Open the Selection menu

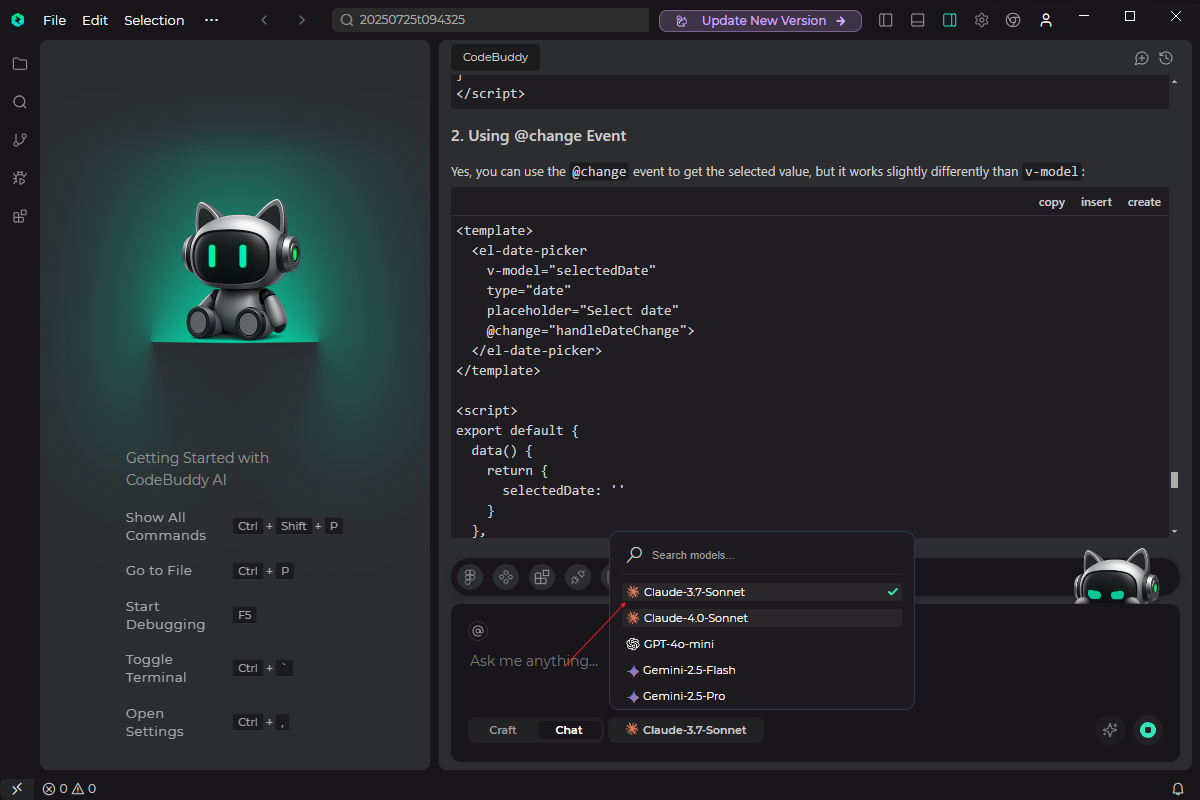pyautogui.click(x=154, y=20)
